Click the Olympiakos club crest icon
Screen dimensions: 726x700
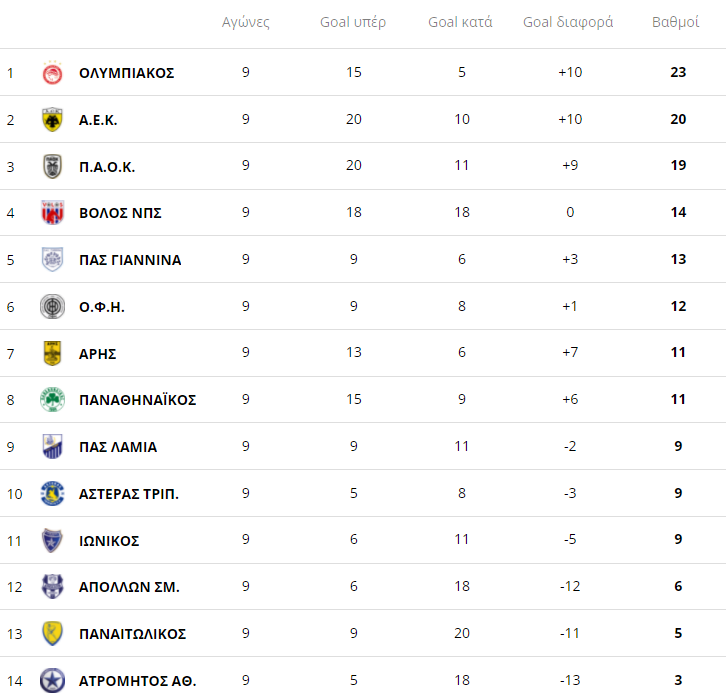point(52,73)
